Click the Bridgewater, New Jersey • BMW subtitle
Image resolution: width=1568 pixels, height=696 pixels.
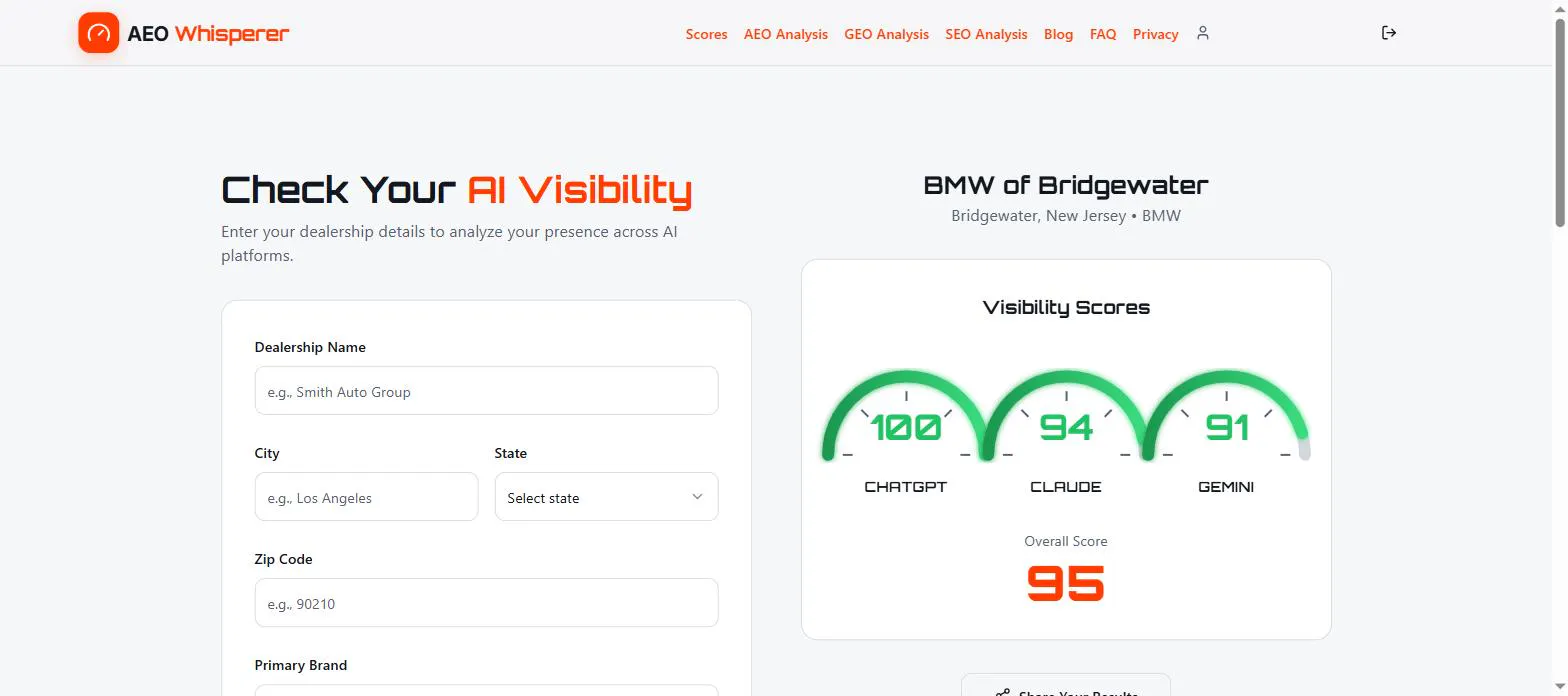click(1066, 215)
